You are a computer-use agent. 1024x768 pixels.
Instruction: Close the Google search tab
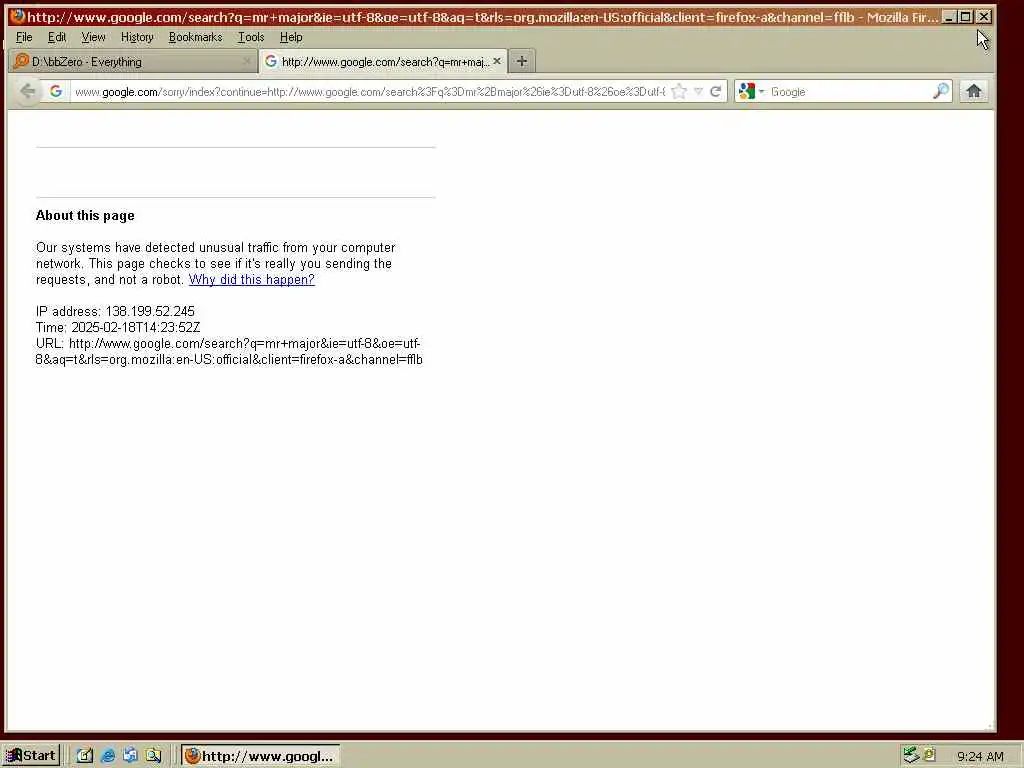497,61
